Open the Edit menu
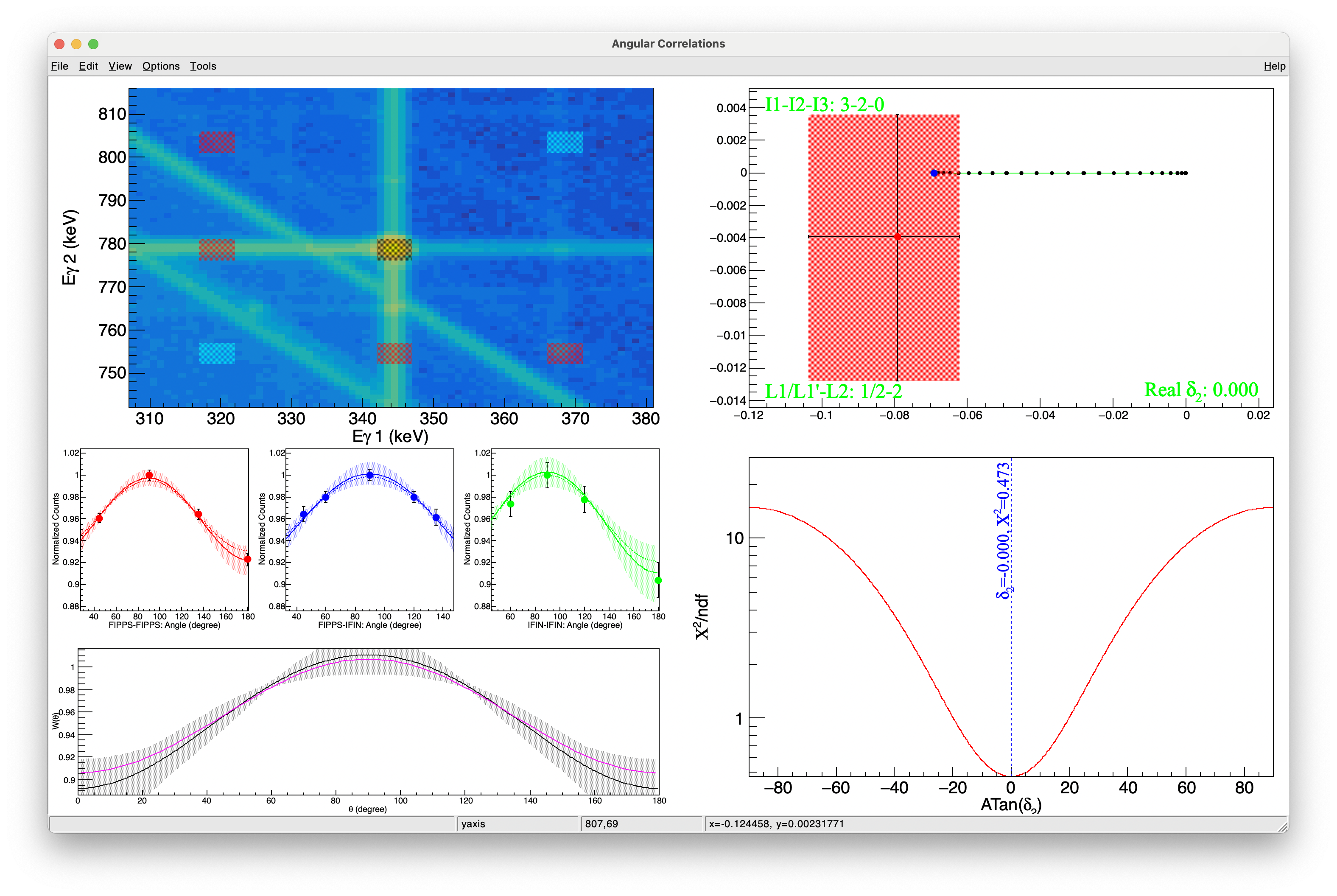The image size is (1337, 896). pyautogui.click(x=88, y=66)
